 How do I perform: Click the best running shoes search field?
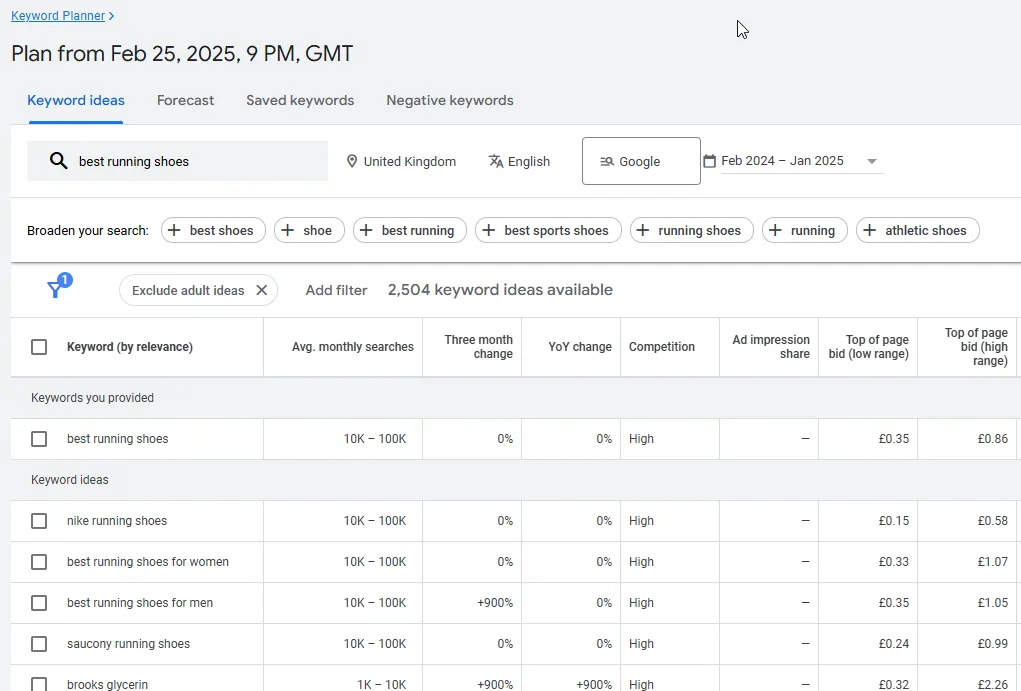[x=177, y=161]
